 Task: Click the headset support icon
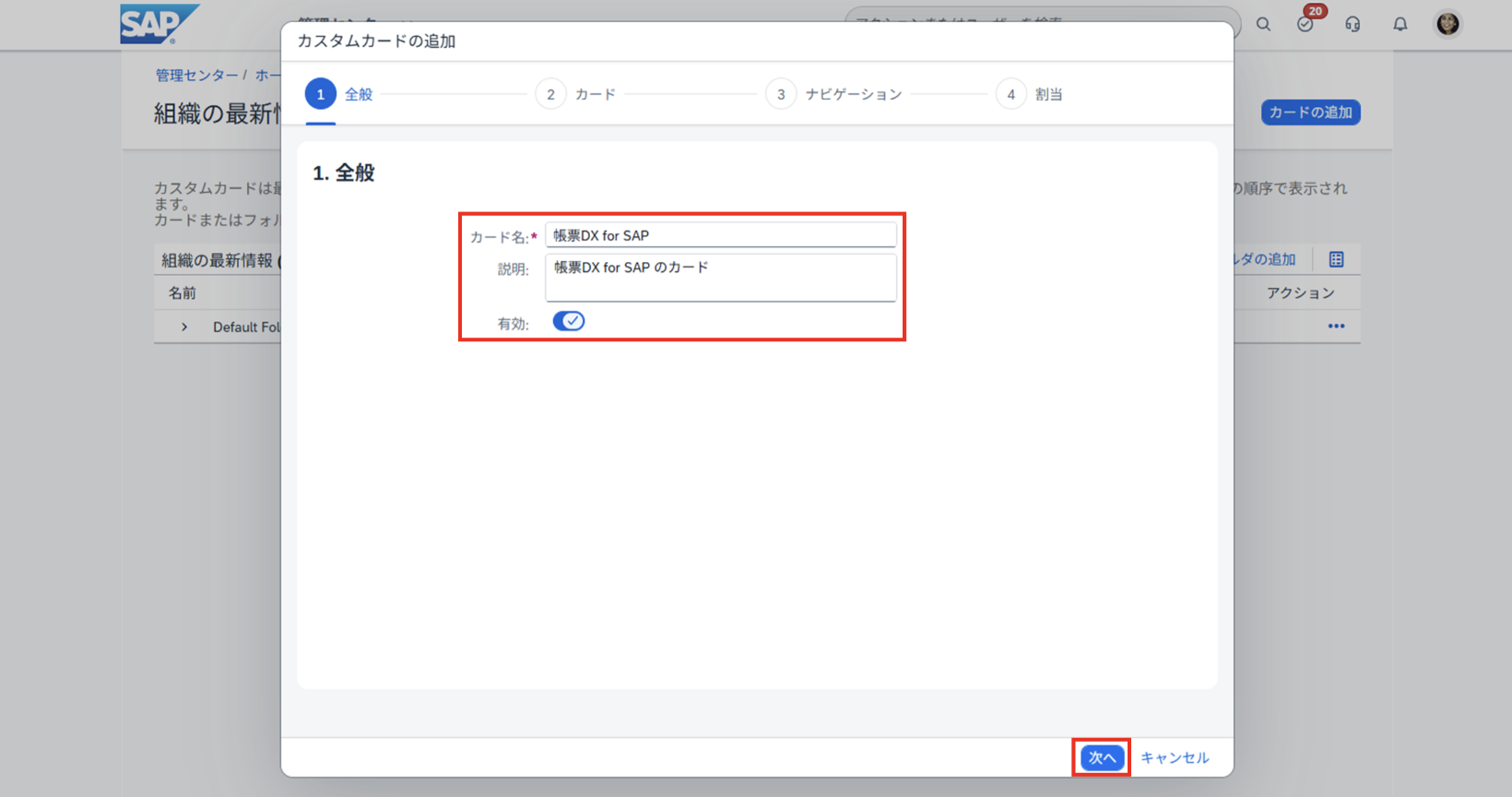1353,25
